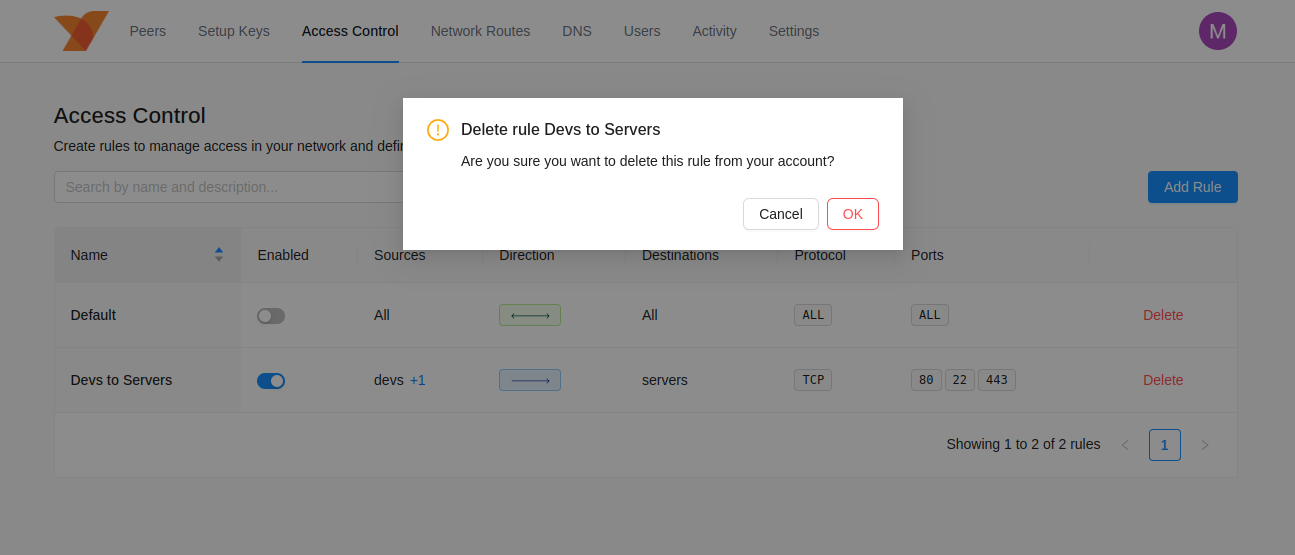The image size is (1295, 555).
Task: Click the warning icon in delete dialog
Action: pyautogui.click(x=437, y=130)
